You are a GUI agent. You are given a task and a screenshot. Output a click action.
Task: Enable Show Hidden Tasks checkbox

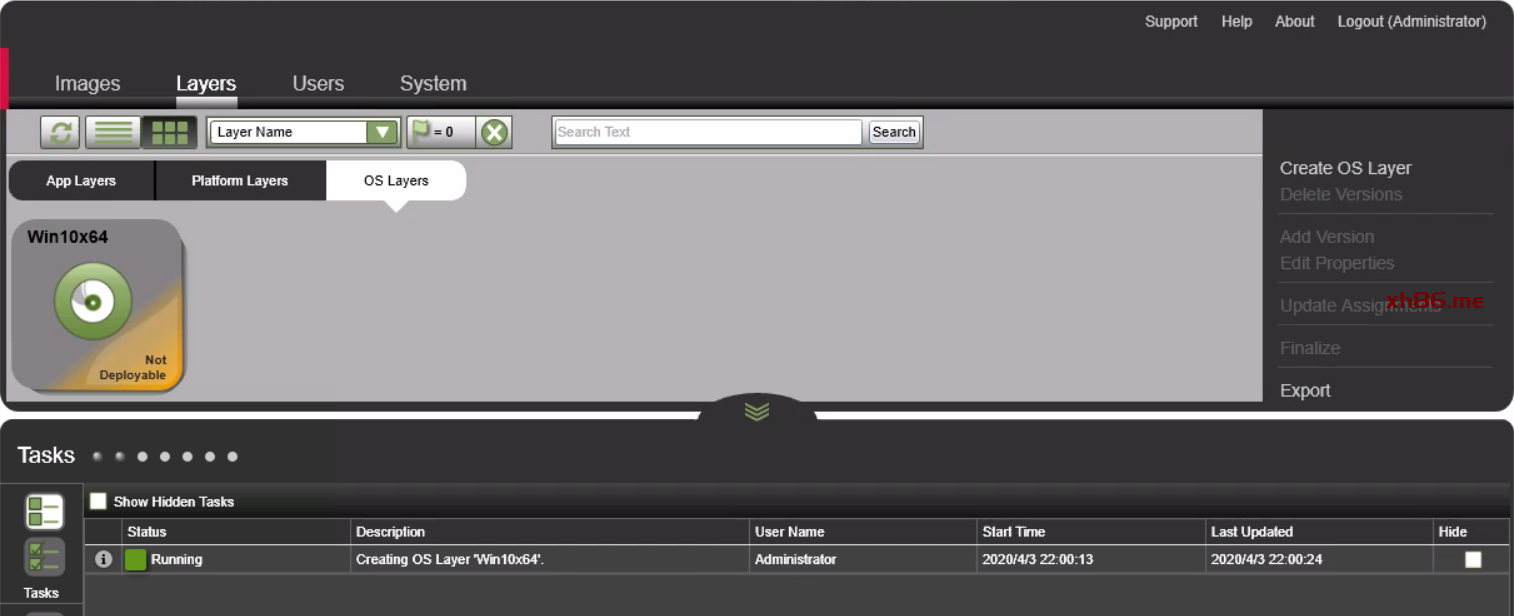pos(98,502)
